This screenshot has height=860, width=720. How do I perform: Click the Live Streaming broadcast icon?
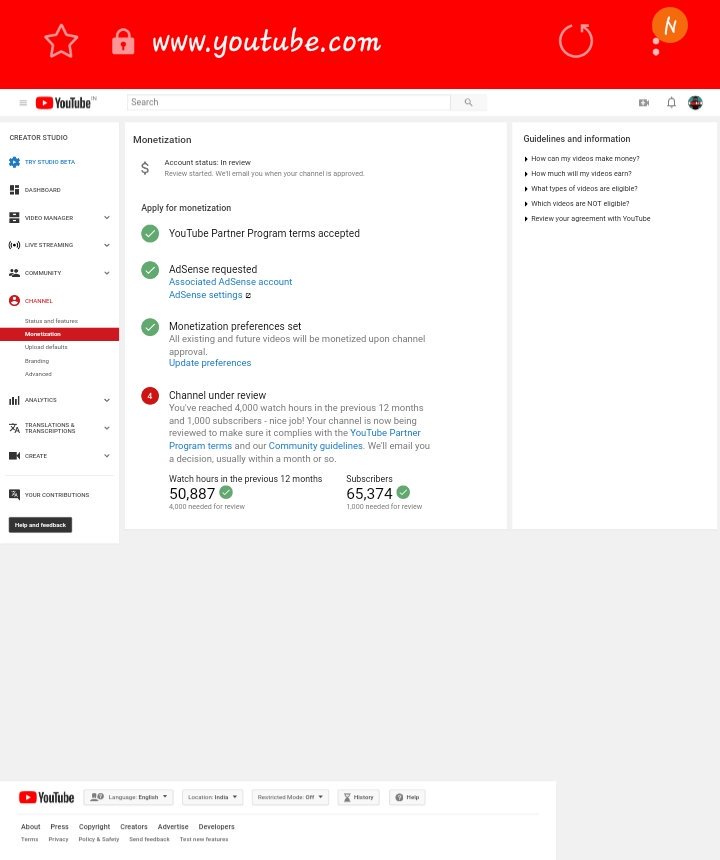tap(14, 245)
